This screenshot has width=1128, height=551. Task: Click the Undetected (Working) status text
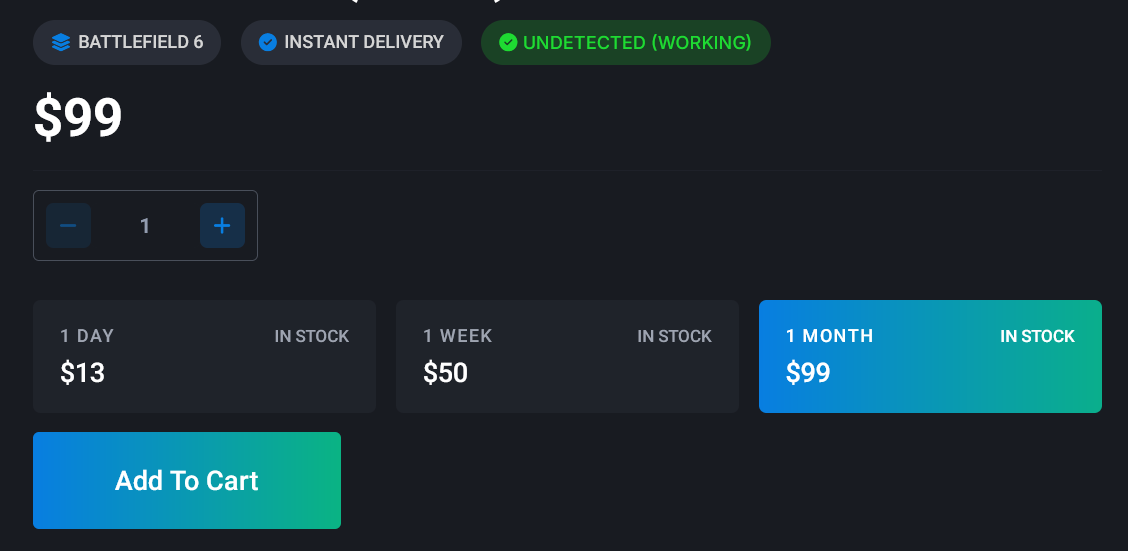point(637,43)
